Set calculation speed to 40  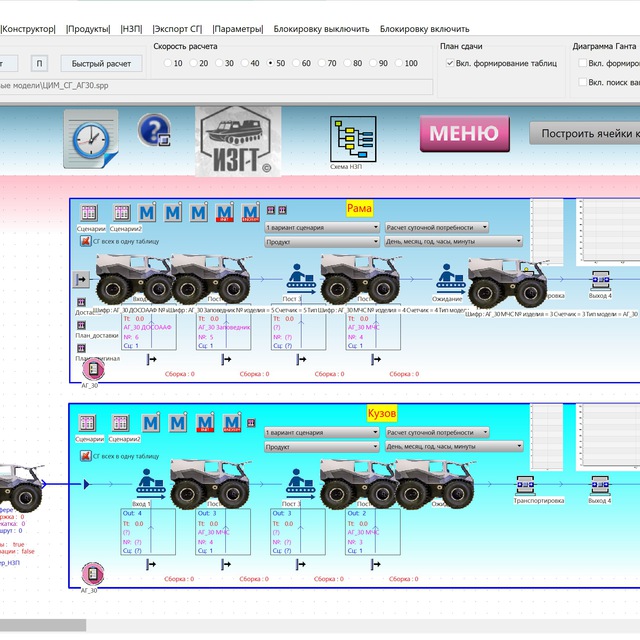click(x=244, y=63)
